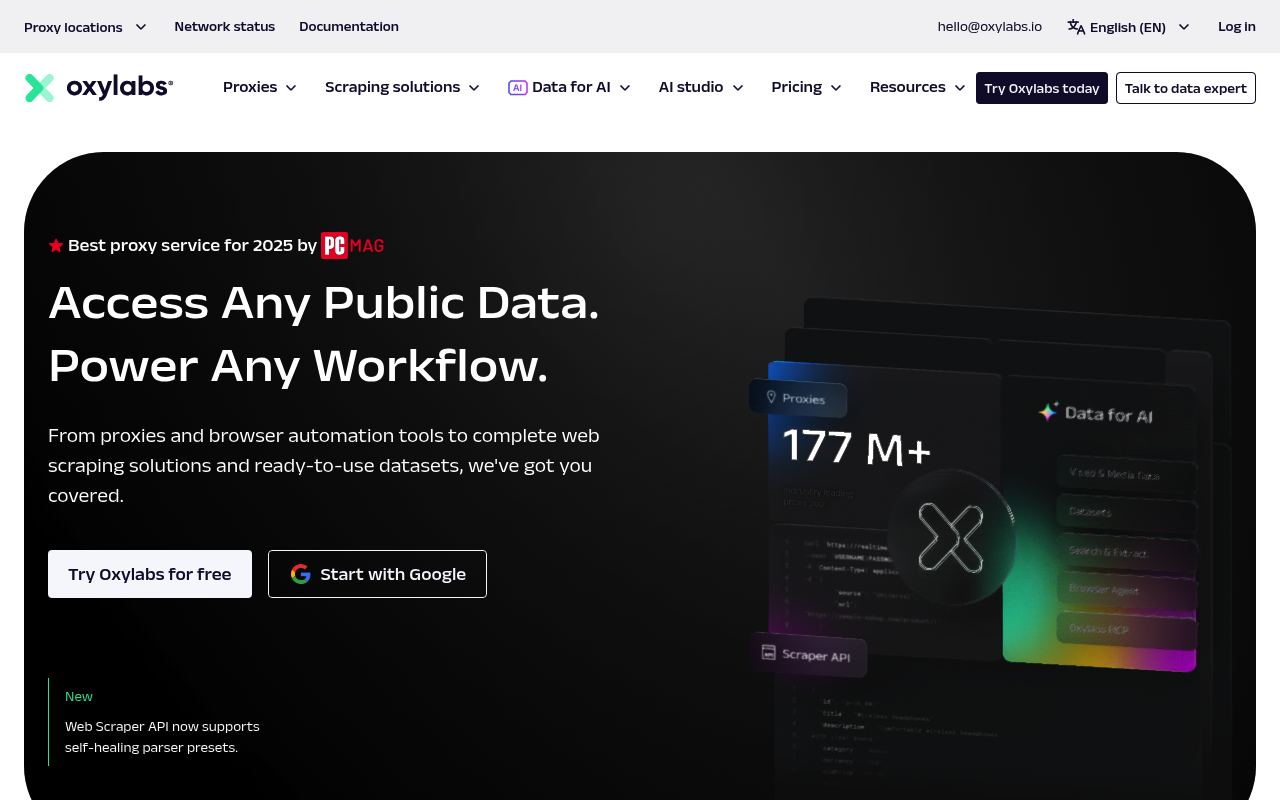Go to the Network status page

(224, 26)
